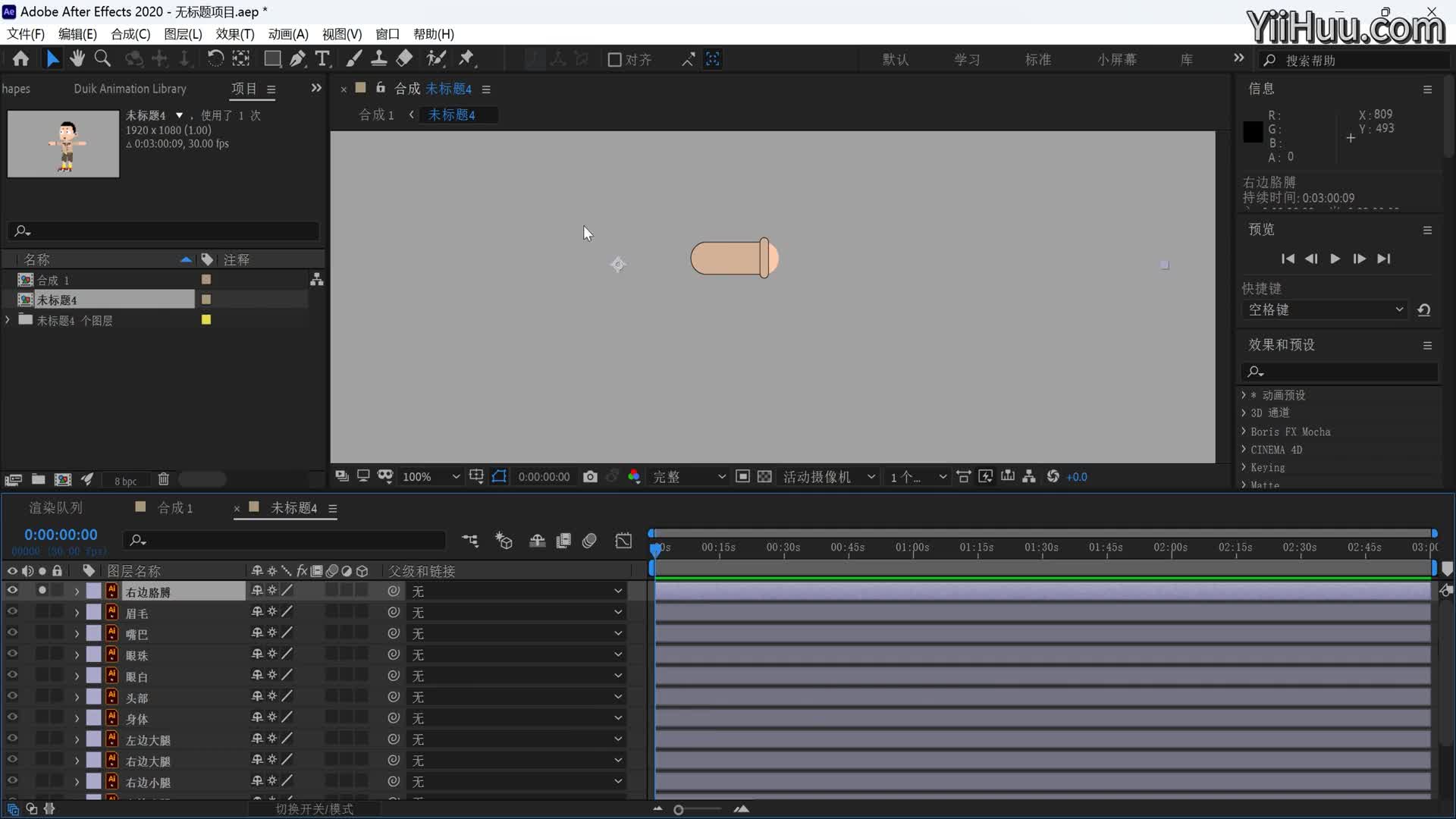The width and height of the screenshot is (1456, 819).
Task: Select the Rotation tool
Action: pyautogui.click(x=215, y=59)
